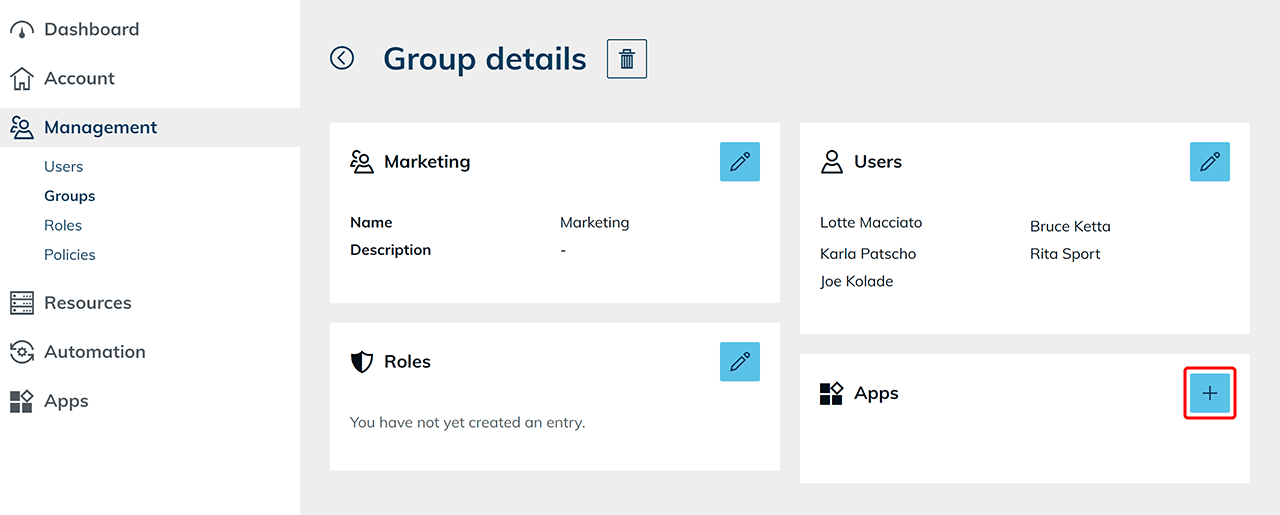
Task: Select user Bruce Ketta
Action: pos(1070,227)
